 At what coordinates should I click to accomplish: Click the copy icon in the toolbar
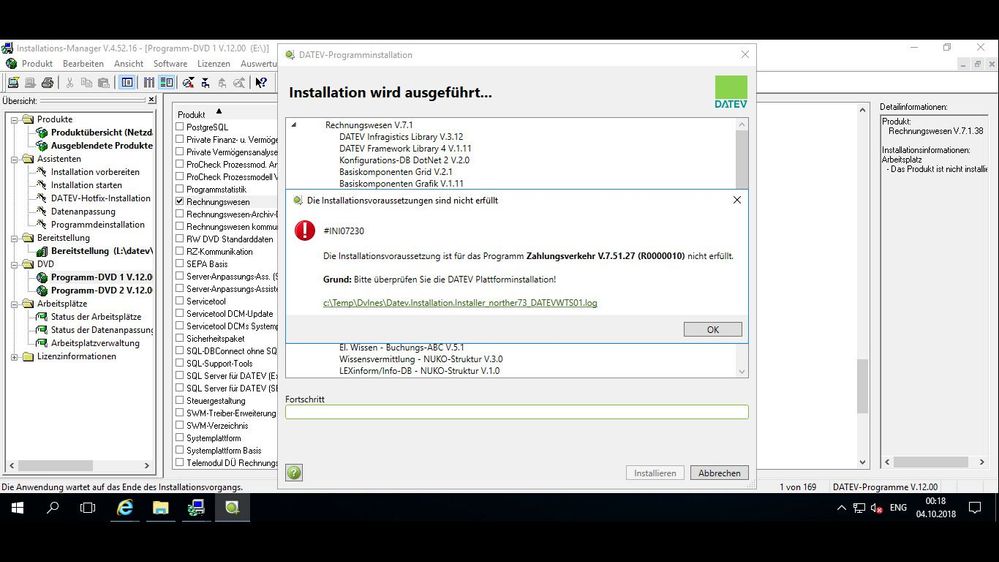point(86,83)
